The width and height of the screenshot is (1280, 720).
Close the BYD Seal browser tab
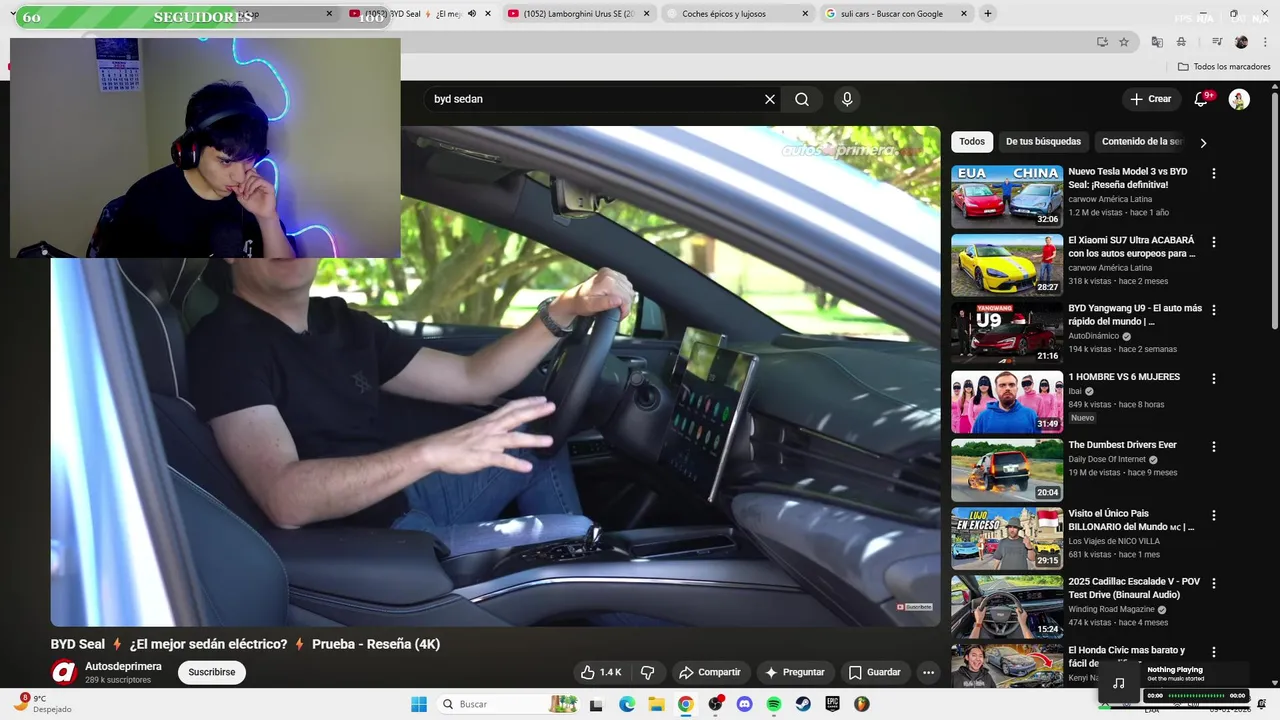click(x=488, y=14)
